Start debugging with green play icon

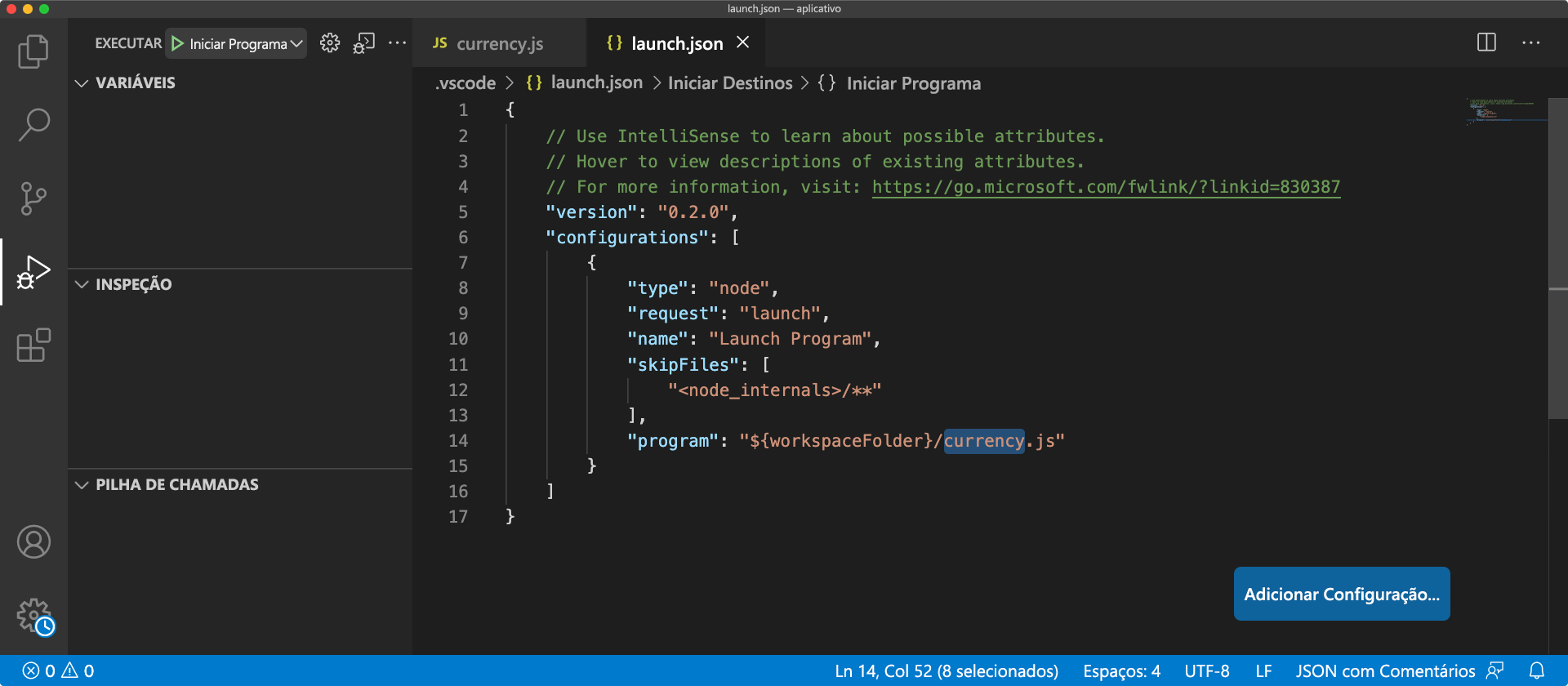pyautogui.click(x=177, y=43)
